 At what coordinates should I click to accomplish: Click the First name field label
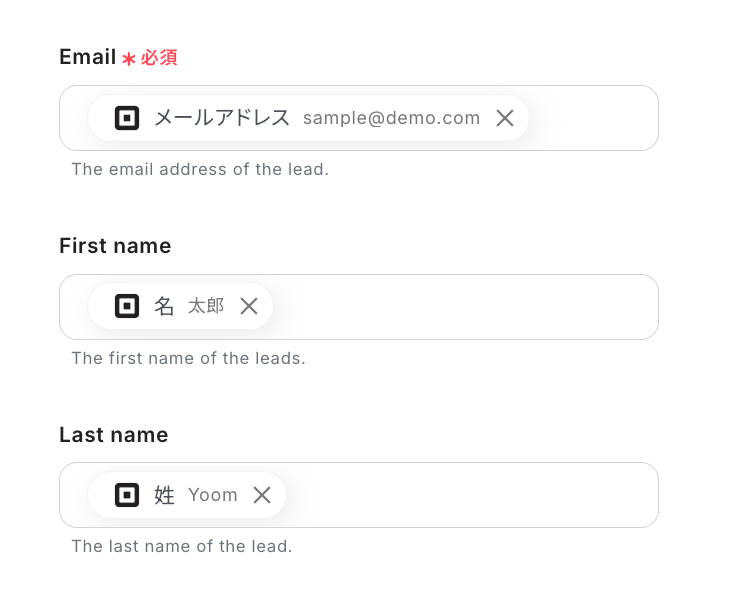tap(115, 246)
